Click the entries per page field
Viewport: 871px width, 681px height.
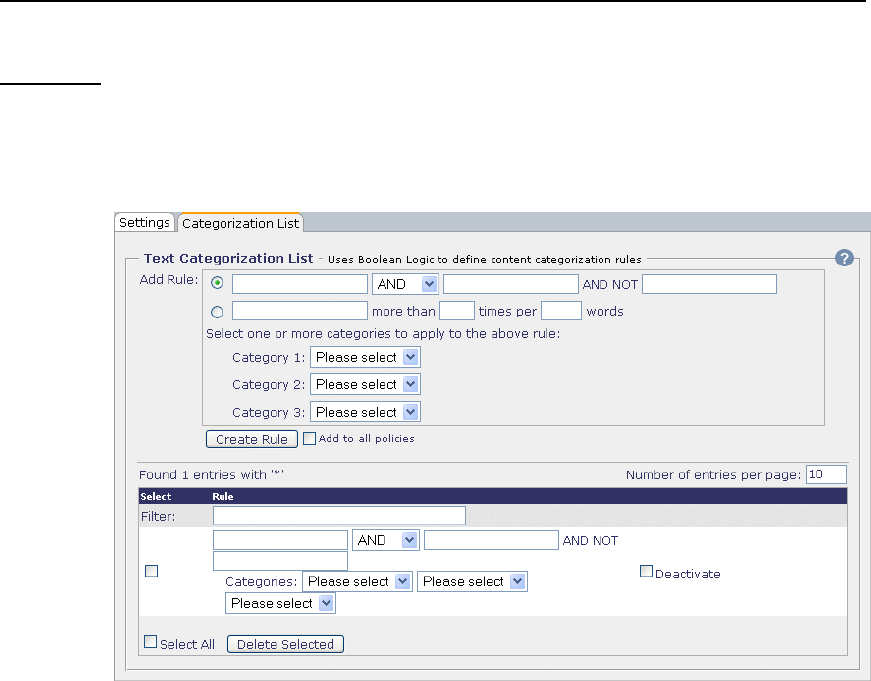[826, 474]
